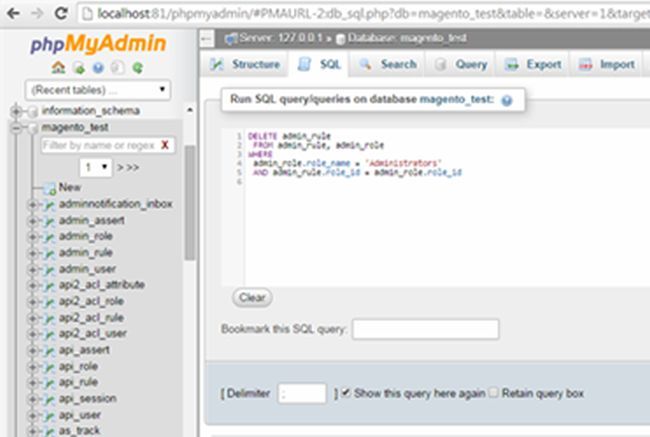Open the Export tab
650x437 pixels.
(533, 64)
